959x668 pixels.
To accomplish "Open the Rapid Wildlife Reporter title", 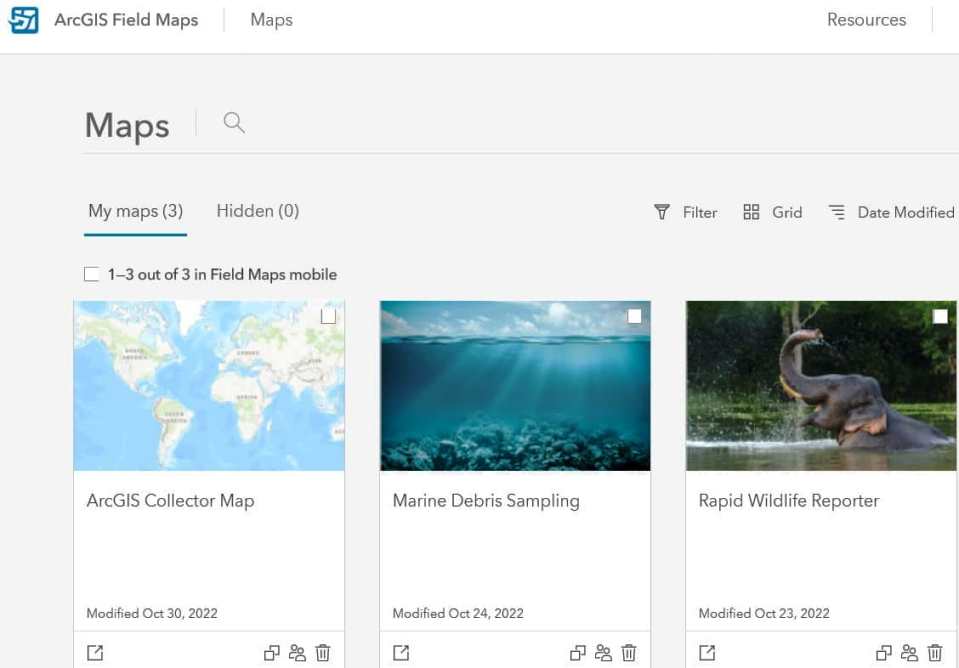I will coord(788,500).
